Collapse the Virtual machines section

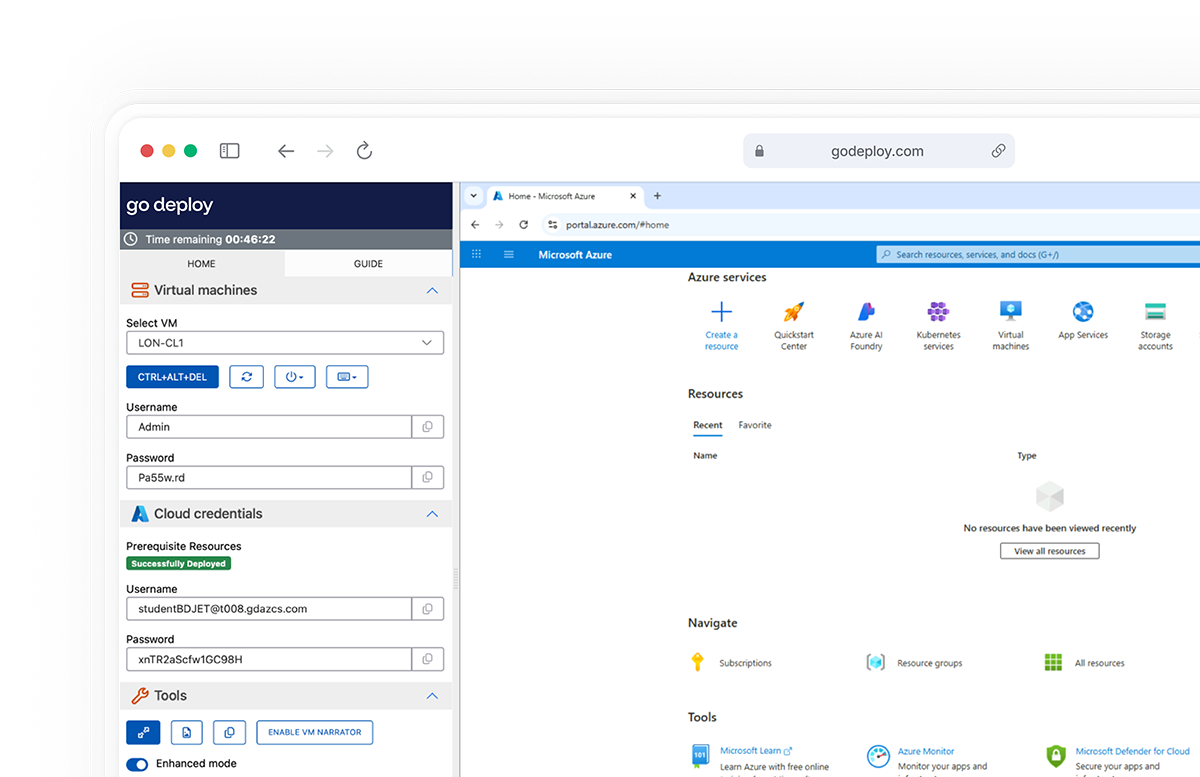pyautogui.click(x=432, y=290)
